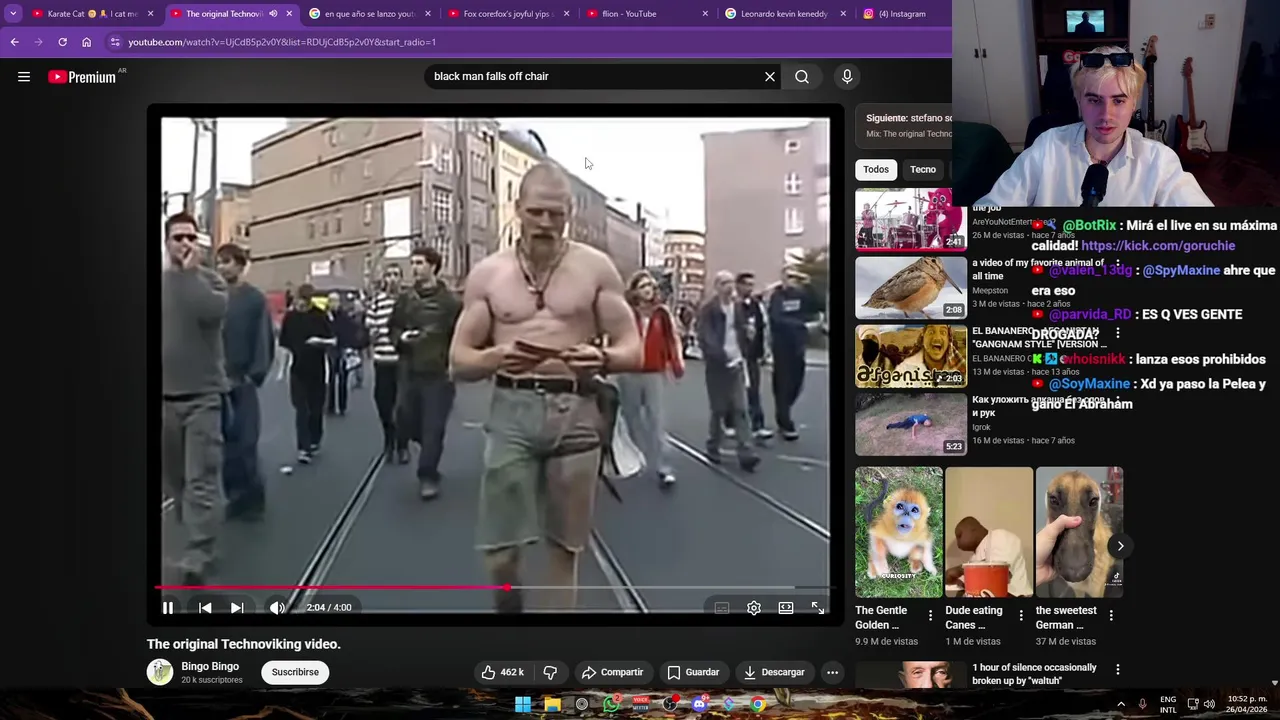Open the volume control in system tray

tap(1209, 704)
